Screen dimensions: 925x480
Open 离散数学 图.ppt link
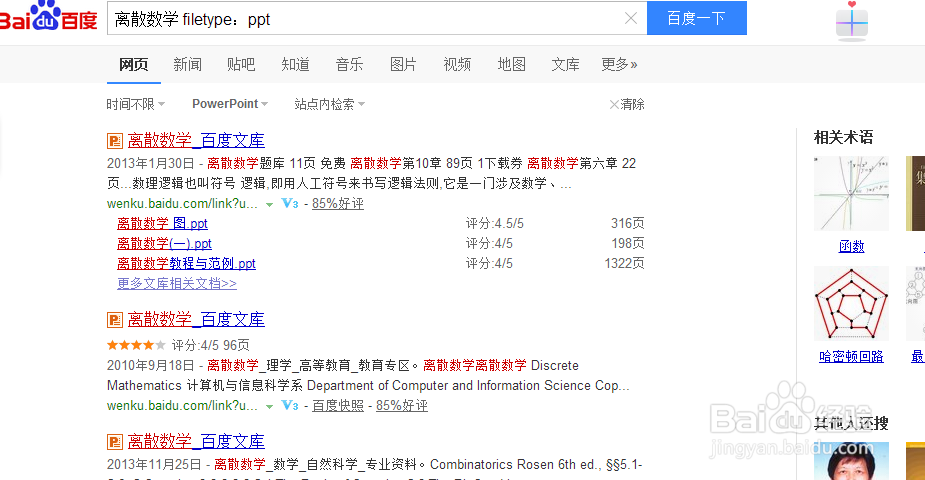click(x=162, y=223)
